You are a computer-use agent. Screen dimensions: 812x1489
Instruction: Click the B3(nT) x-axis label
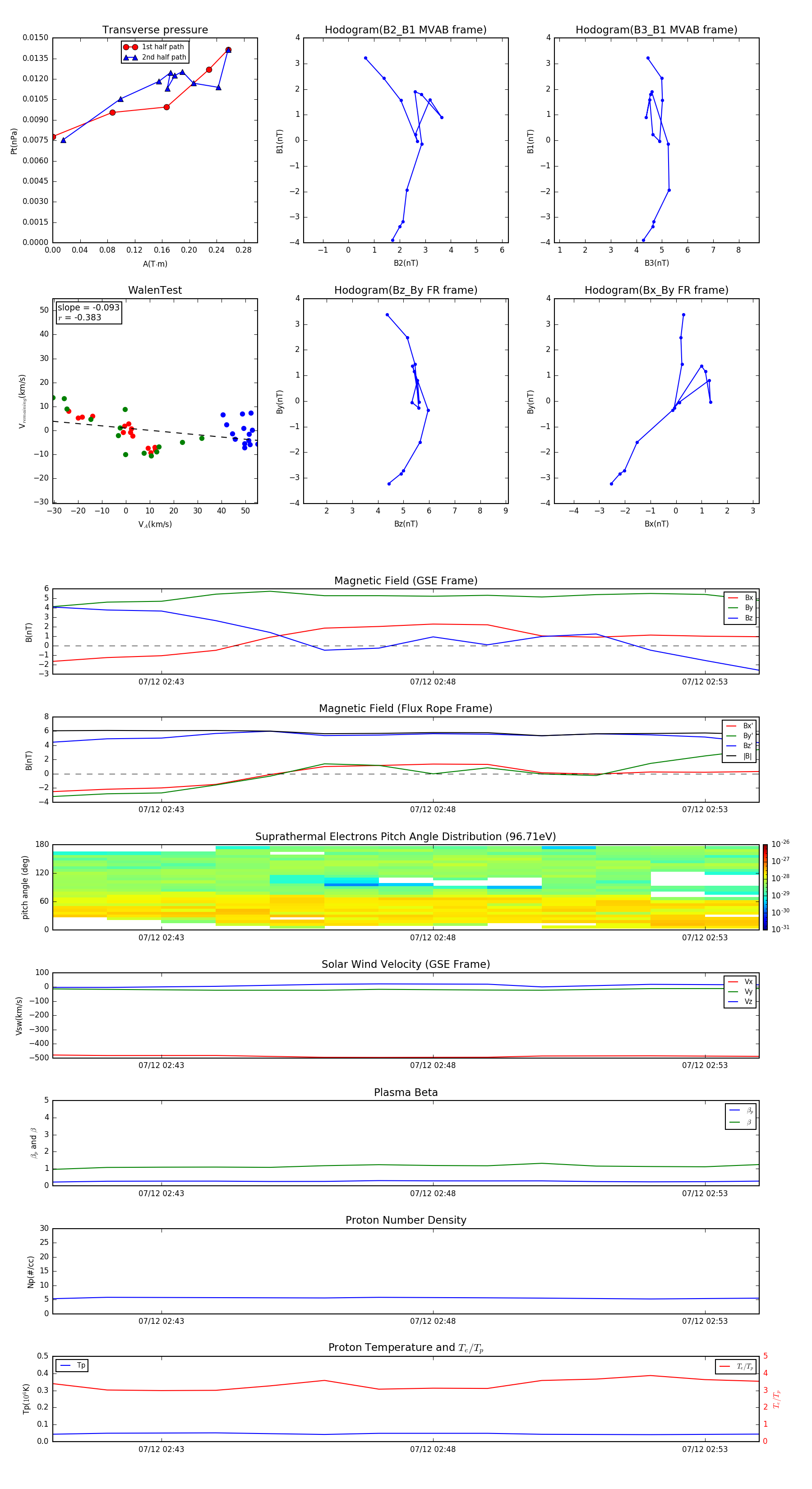coord(656,263)
